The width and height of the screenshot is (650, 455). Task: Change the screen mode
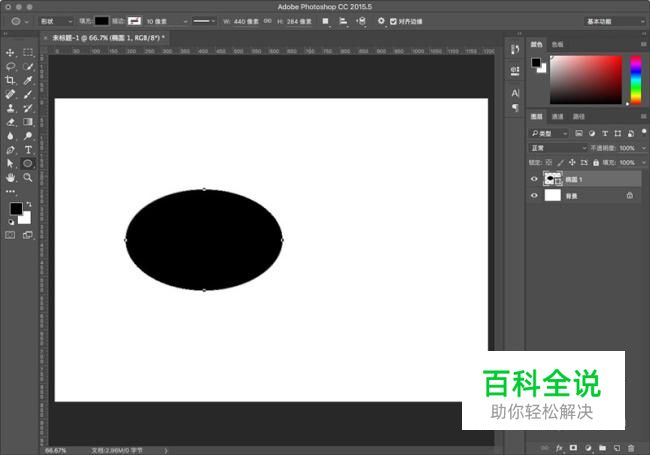(28, 235)
